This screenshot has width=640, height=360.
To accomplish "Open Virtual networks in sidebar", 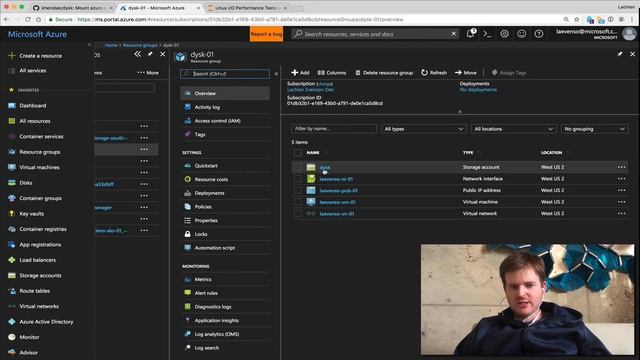I will pos(39,307).
